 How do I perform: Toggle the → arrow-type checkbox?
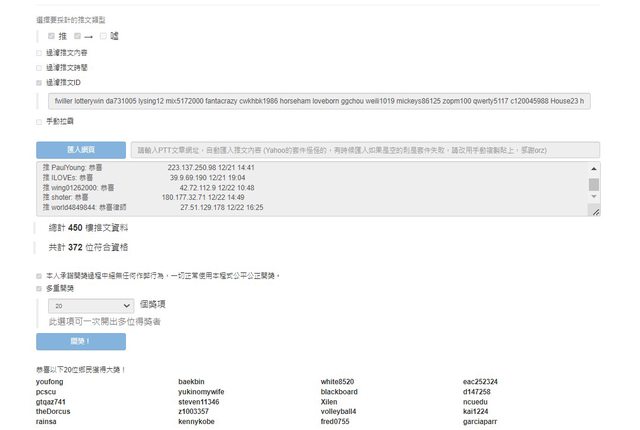[77, 36]
